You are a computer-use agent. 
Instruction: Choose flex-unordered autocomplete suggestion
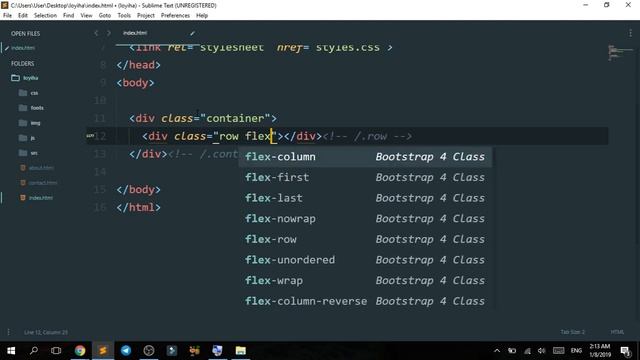pos(365,260)
